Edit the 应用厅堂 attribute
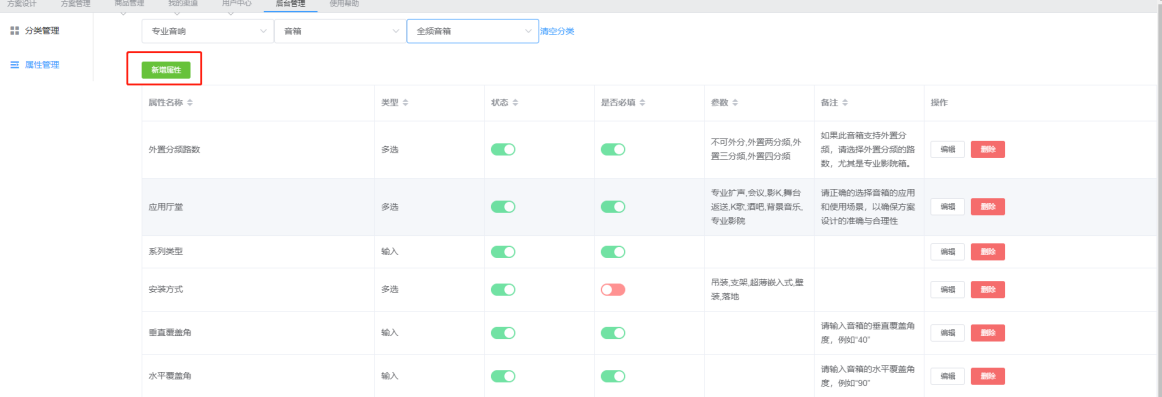Screen dimensions: 1162x397 click(947, 207)
